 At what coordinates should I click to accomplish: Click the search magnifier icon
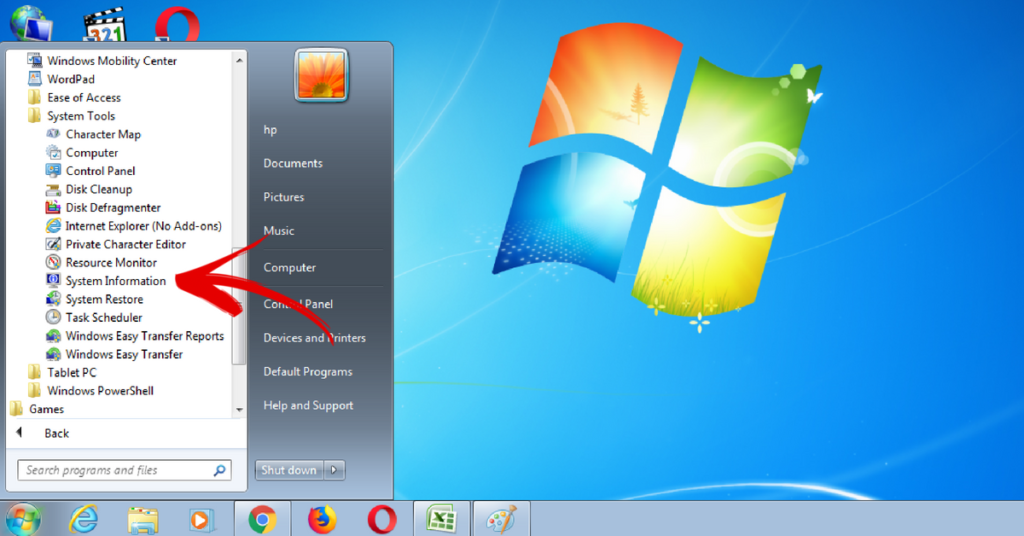(x=219, y=470)
